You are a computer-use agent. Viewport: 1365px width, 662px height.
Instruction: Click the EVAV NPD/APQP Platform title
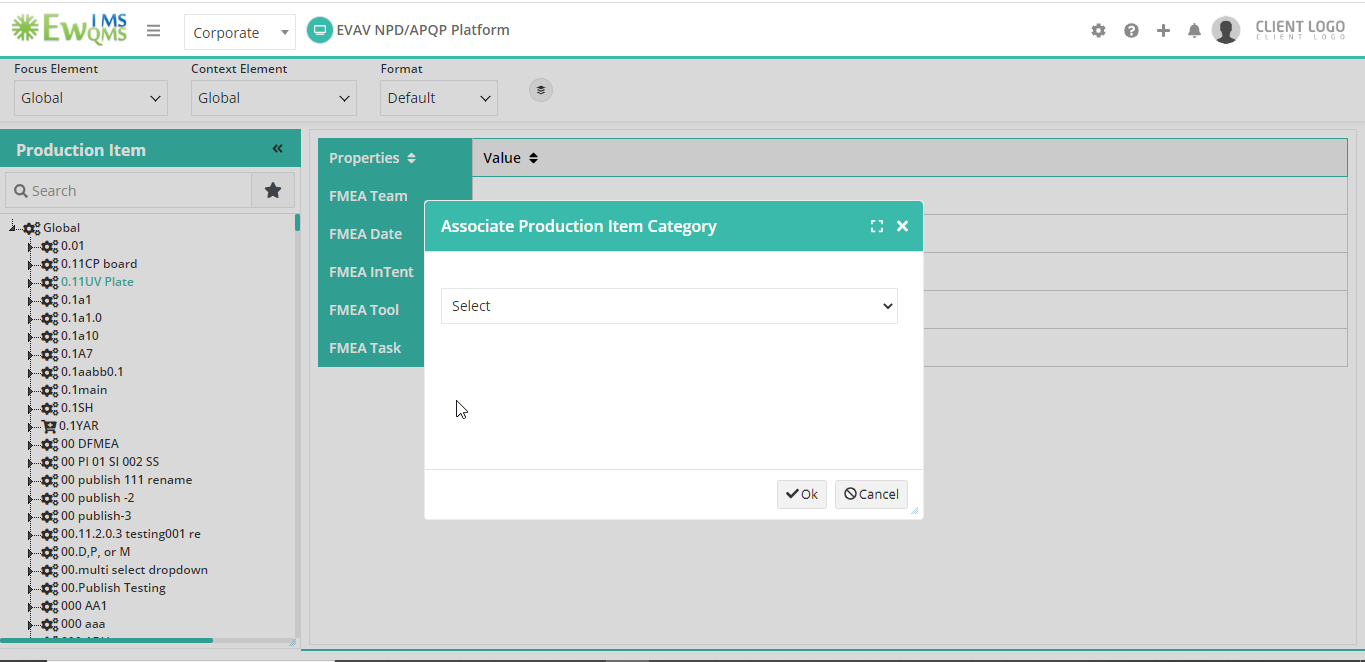(423, 30)
